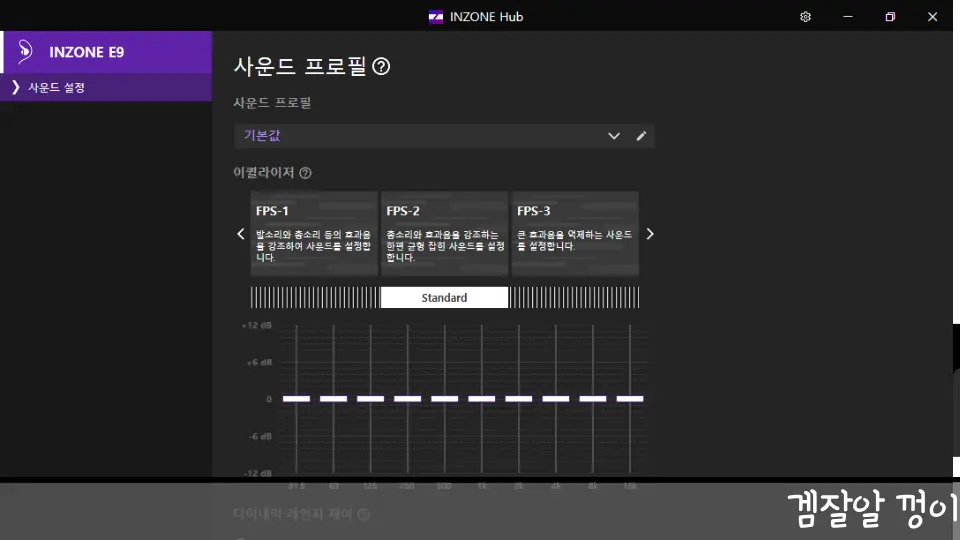The height and width of the screenshot is (540, 960).
Task: Restore down the INZONE Hub window
Action: 890,17
